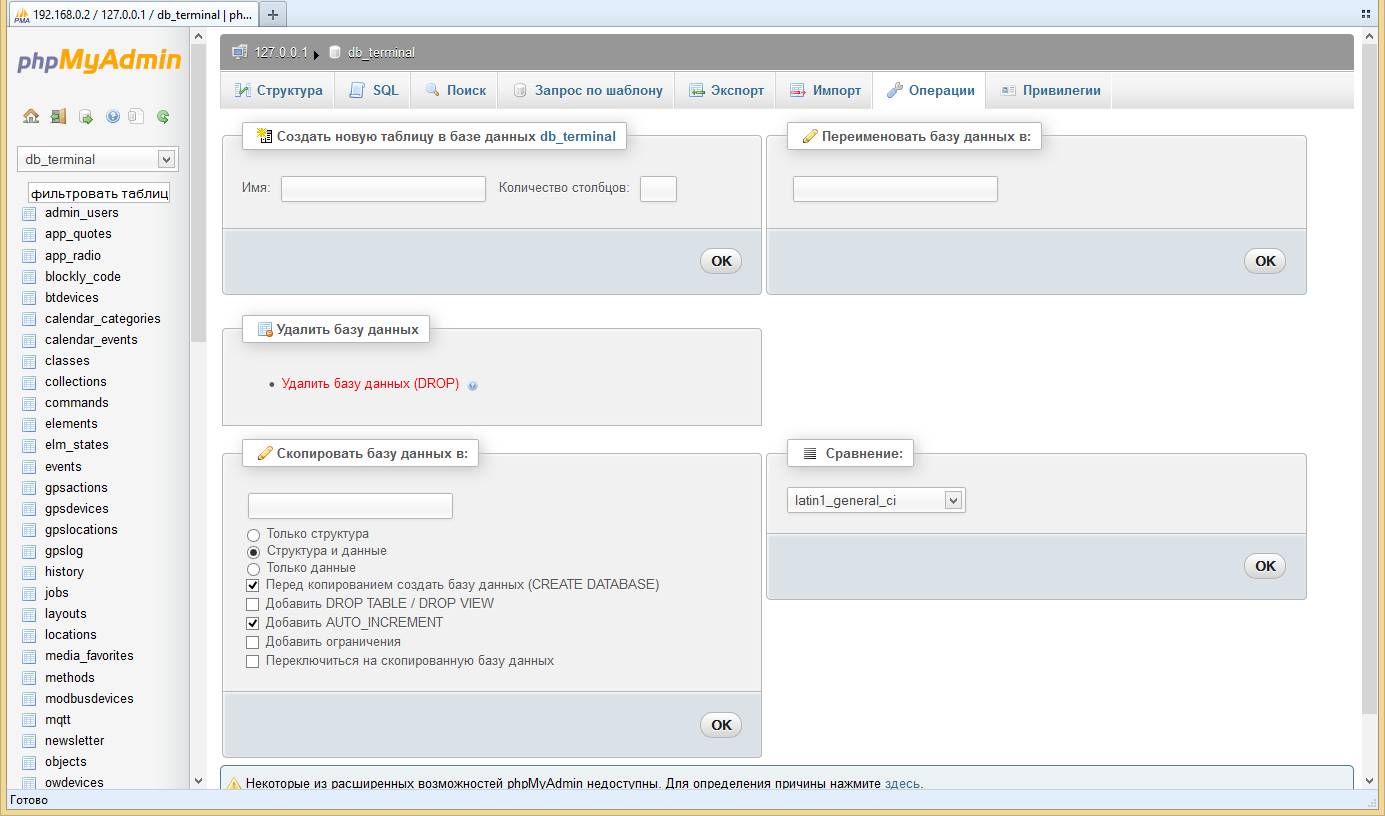Click the table icon beside elements

coord(29,424)
